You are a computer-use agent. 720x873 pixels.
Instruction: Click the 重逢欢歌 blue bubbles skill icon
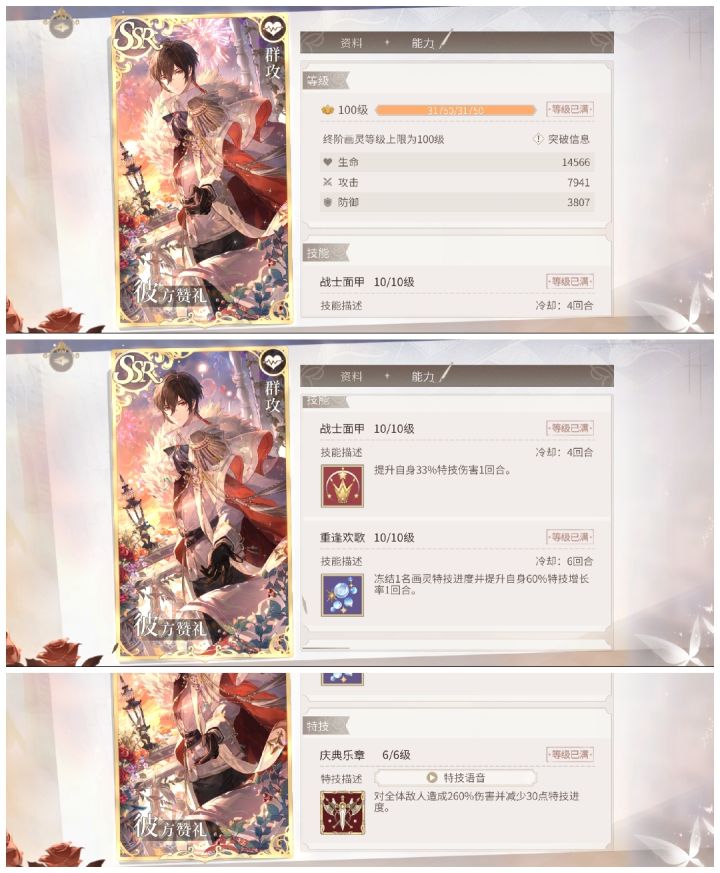(342, 595)
